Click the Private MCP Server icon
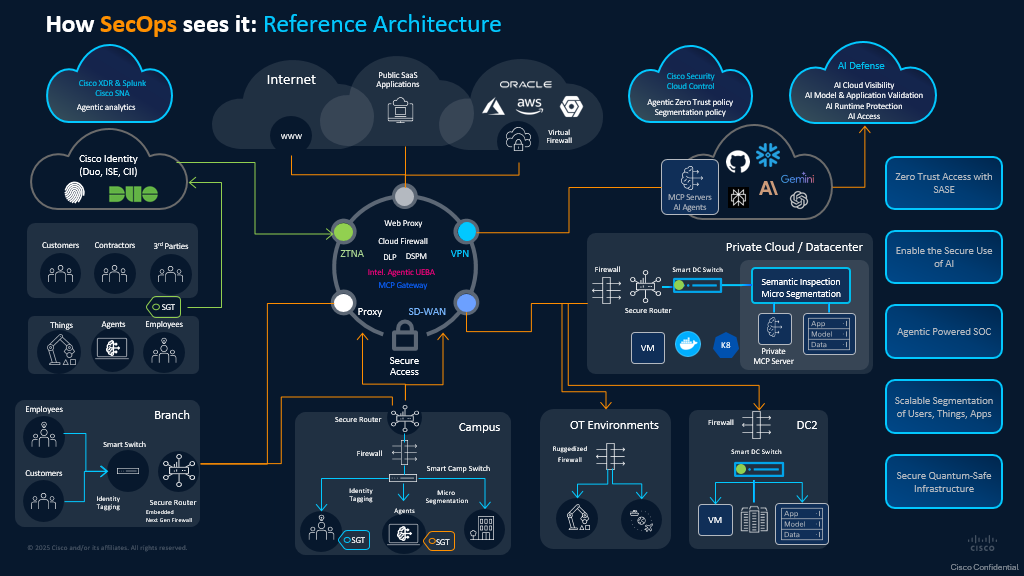 [775, 328]
